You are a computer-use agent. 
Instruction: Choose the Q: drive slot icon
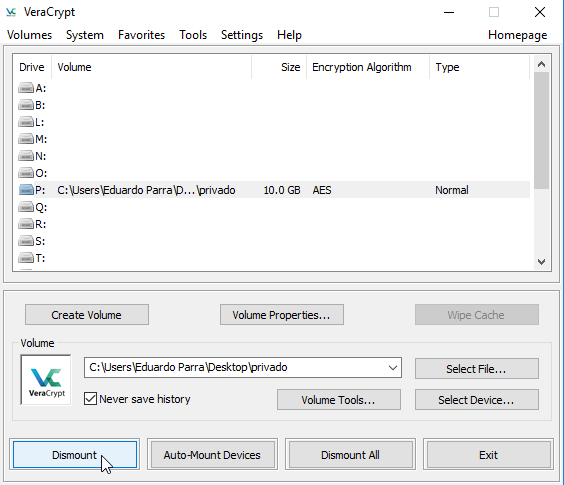coord(26,207)
